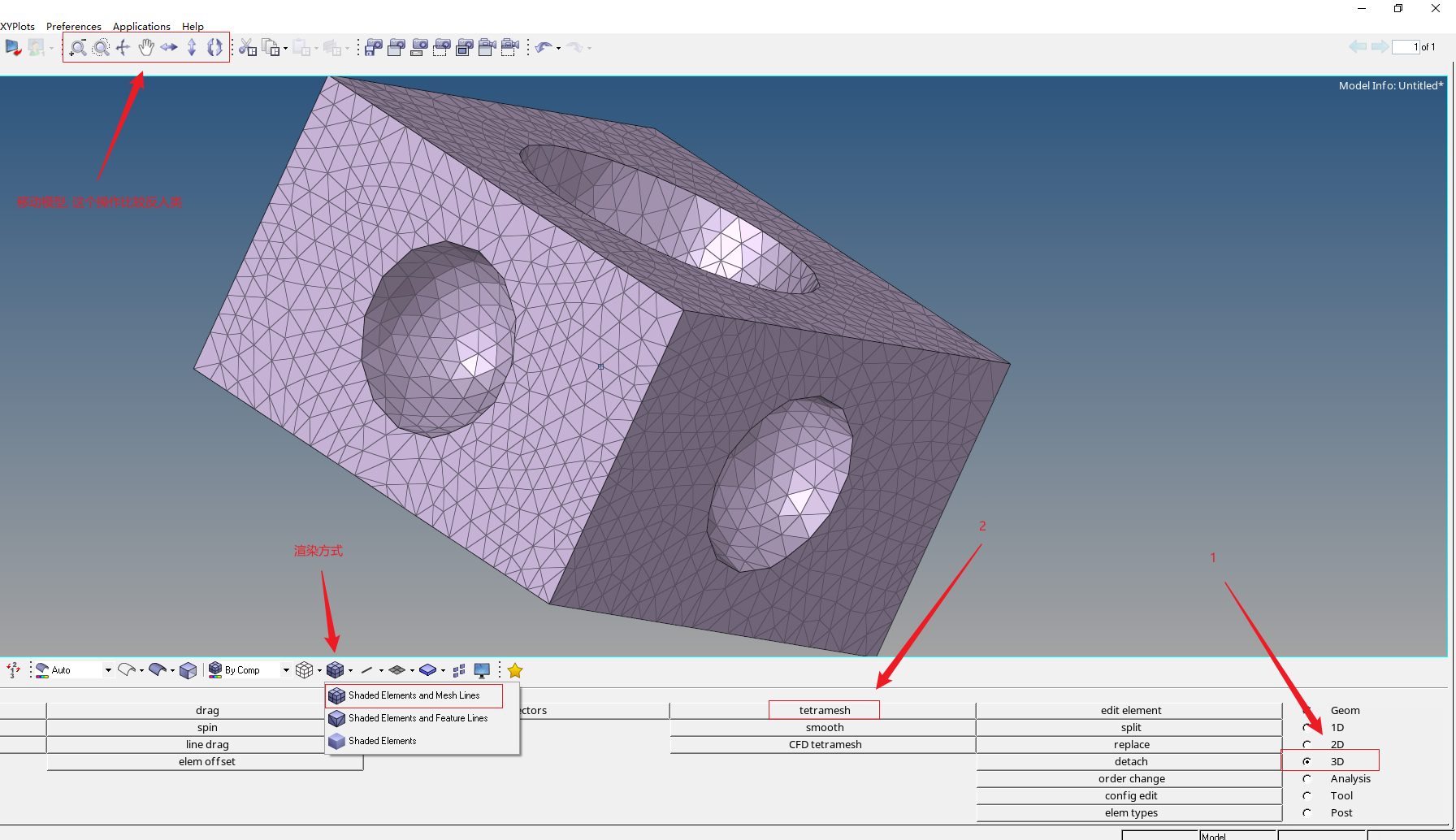Click wireframe geometry surface icon
The image size is (1456, 840).
click(127, 670)
